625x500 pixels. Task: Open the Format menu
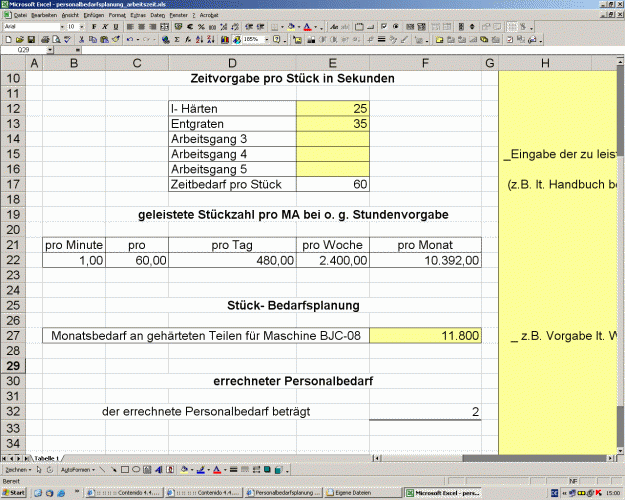[x=117, y=15]
